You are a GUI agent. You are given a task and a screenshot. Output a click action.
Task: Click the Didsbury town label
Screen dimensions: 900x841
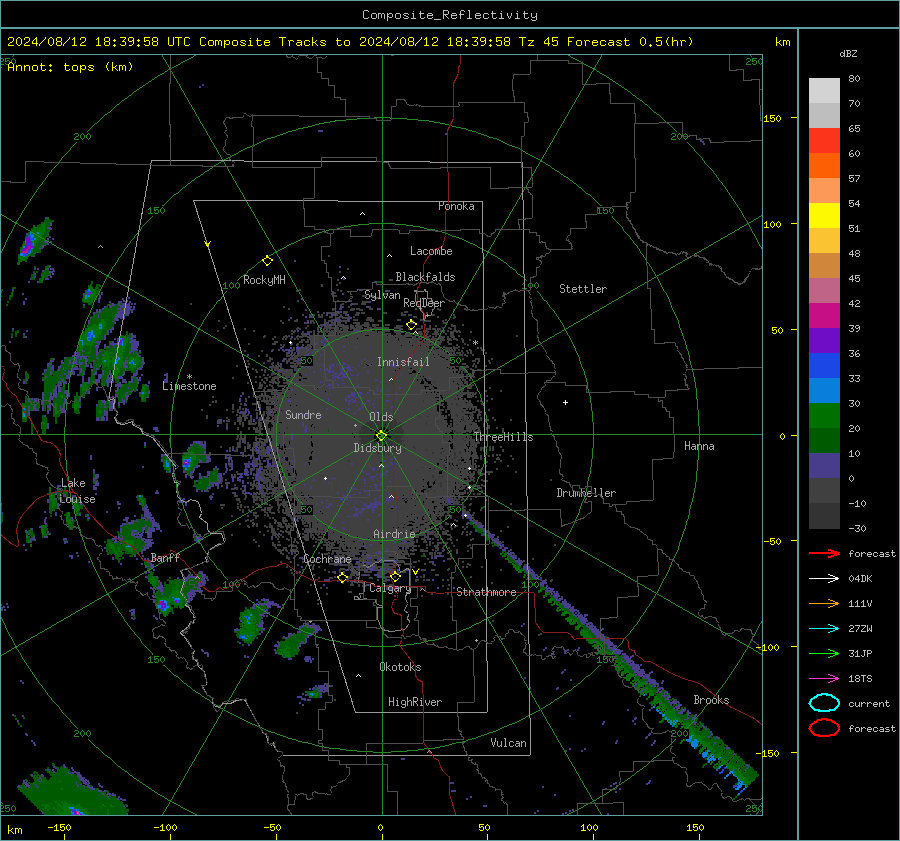[x=377, y=448]
